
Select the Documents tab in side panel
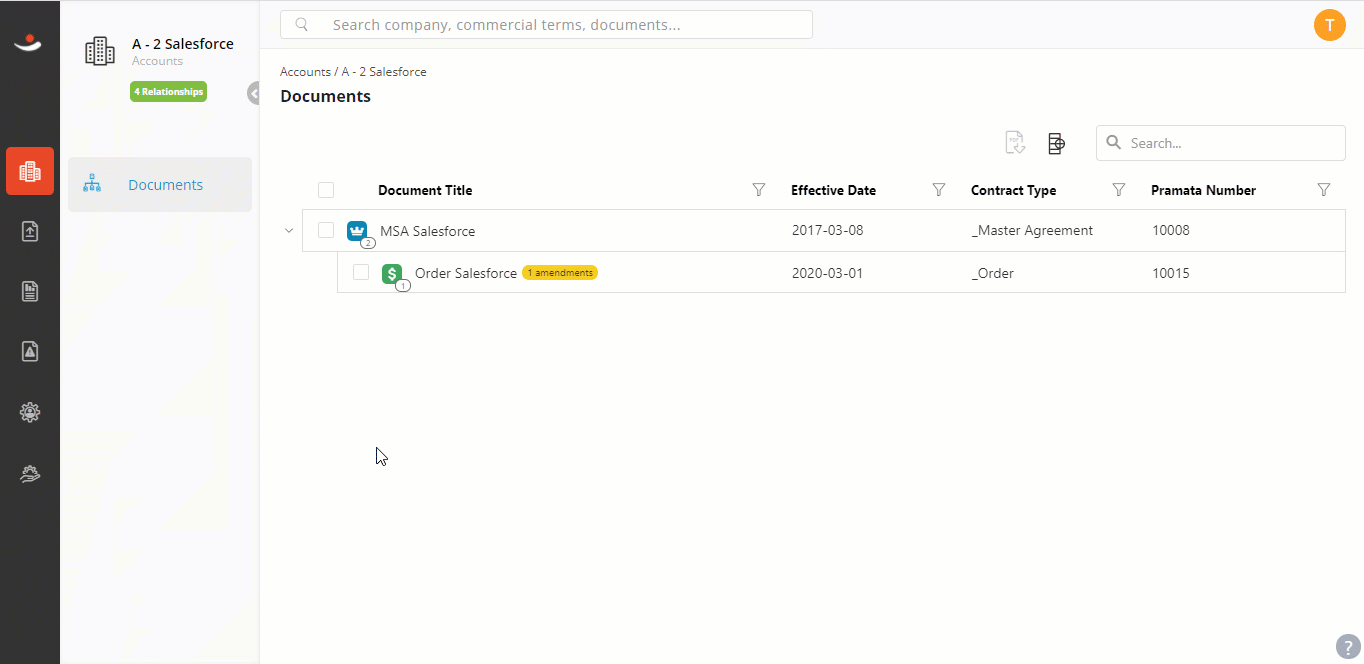(160, 184)
